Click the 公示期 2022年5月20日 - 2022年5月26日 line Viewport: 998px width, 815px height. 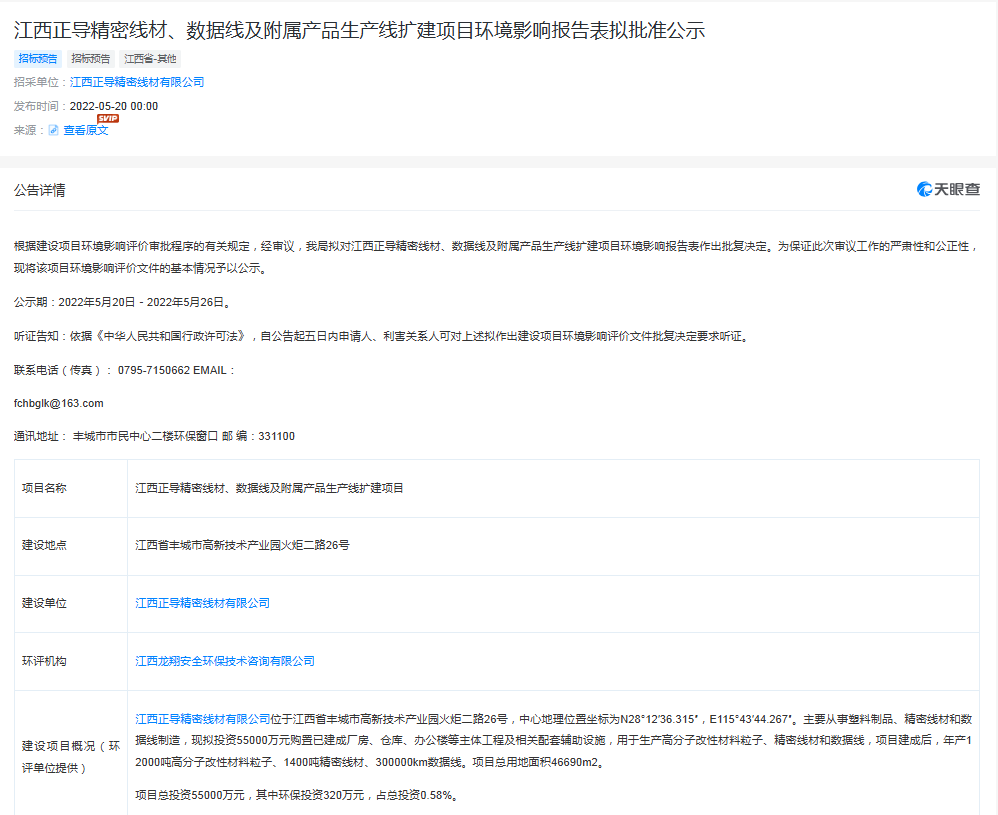point(124,302)
